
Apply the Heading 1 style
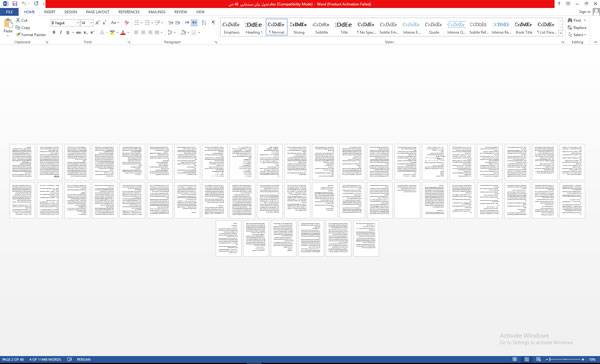254,27
